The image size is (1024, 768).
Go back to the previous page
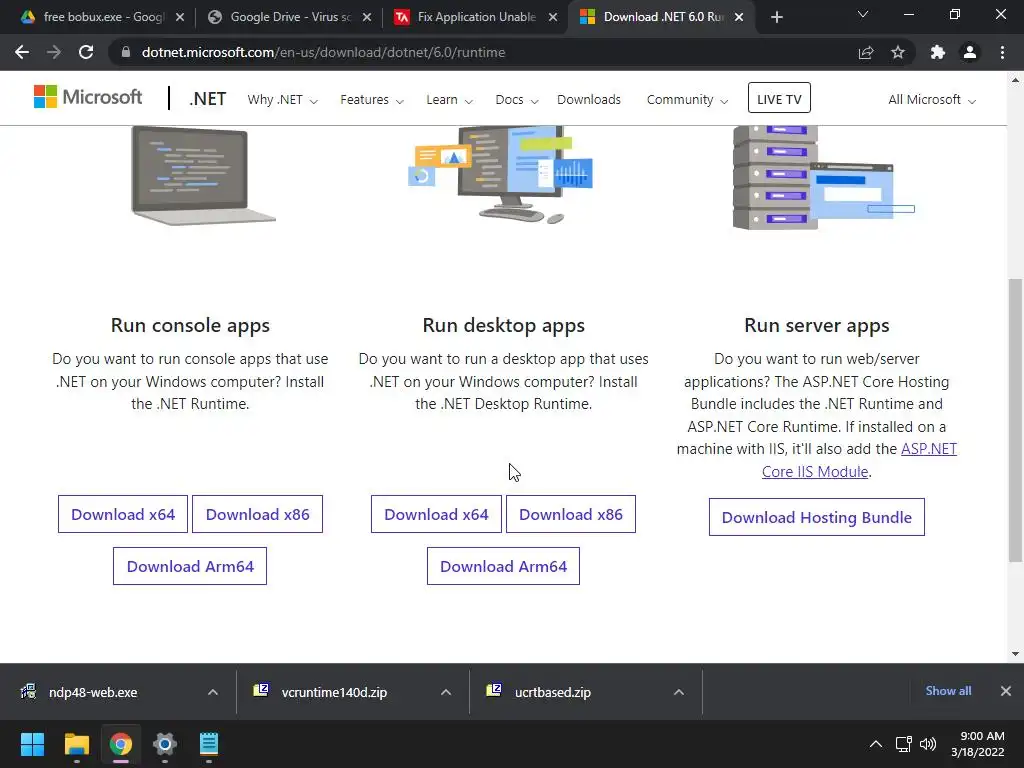tap(22, 52)
